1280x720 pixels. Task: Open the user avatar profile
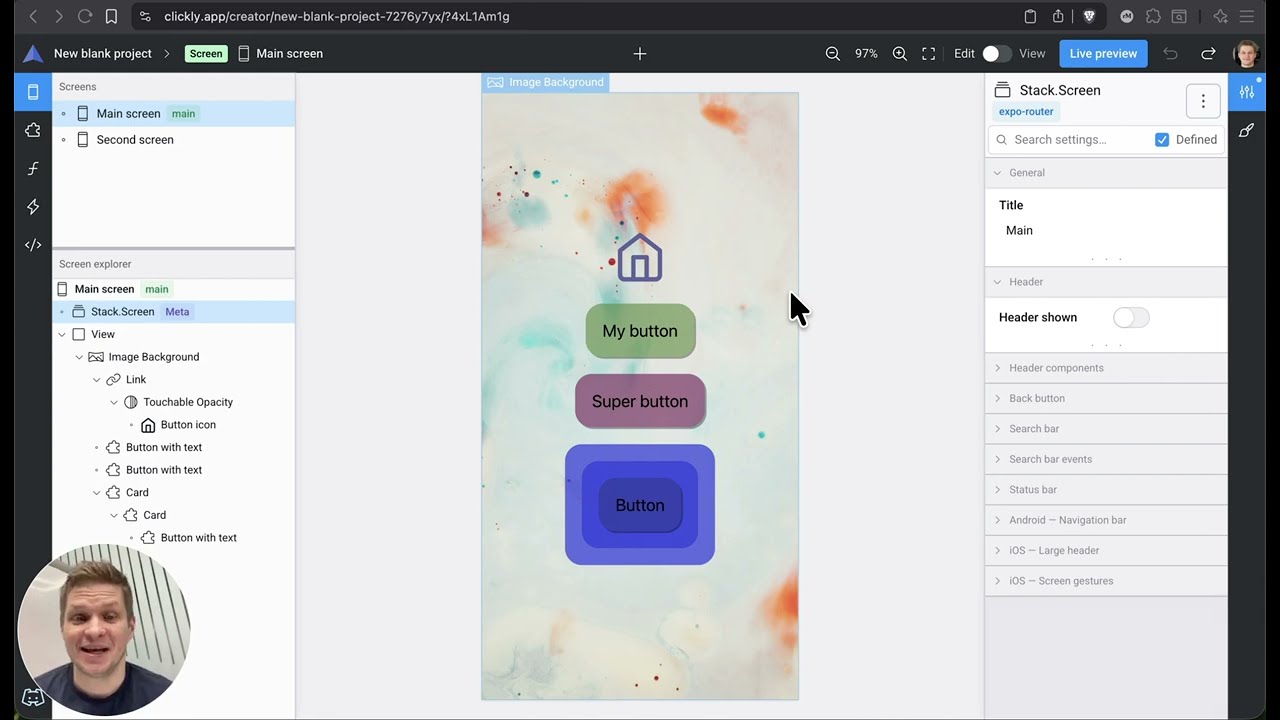click(x=1247, y=54)
